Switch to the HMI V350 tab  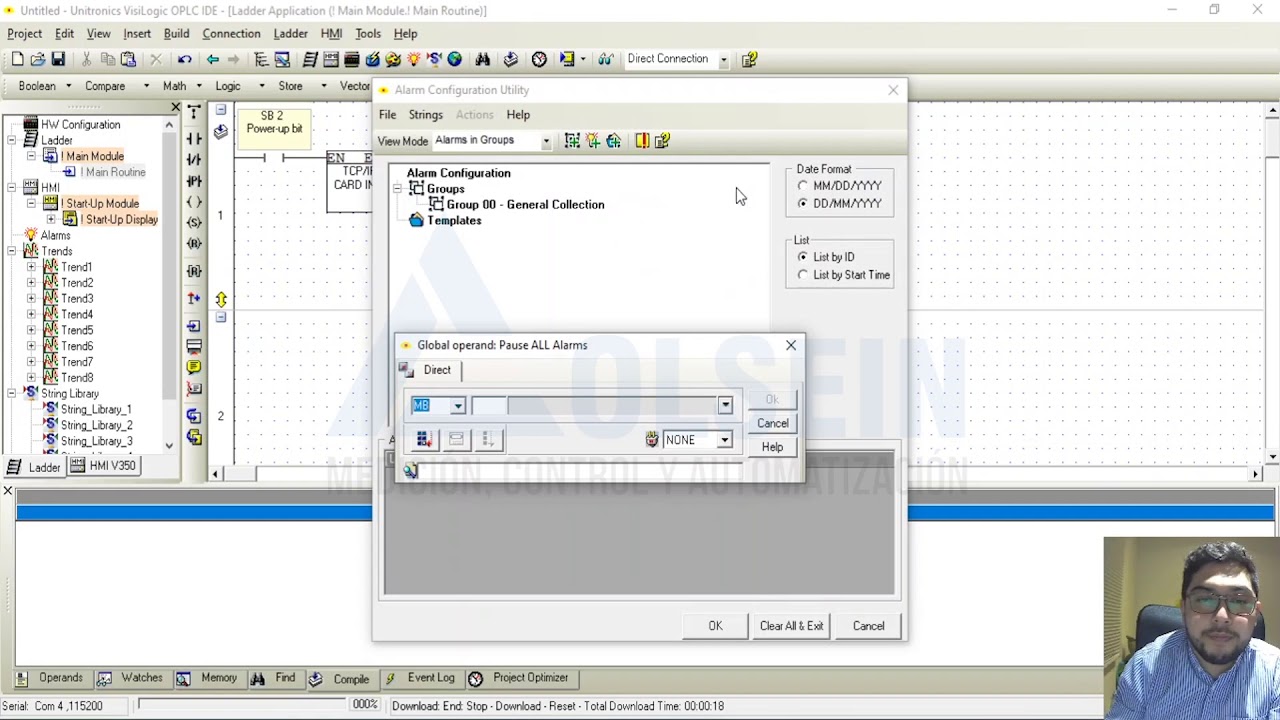(x=104, y=466)
